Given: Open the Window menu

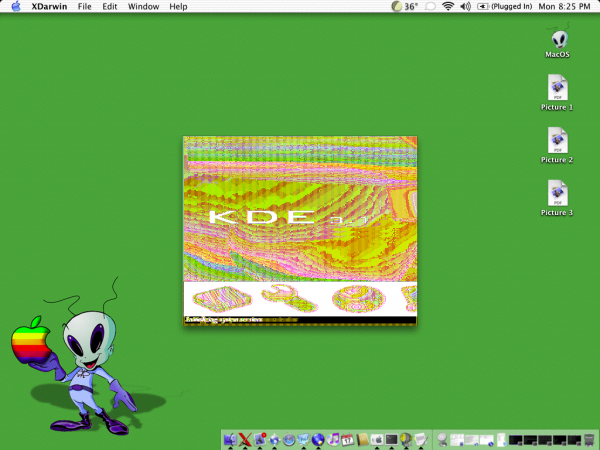Looking at the screenshot, I should tap(143, 7).
